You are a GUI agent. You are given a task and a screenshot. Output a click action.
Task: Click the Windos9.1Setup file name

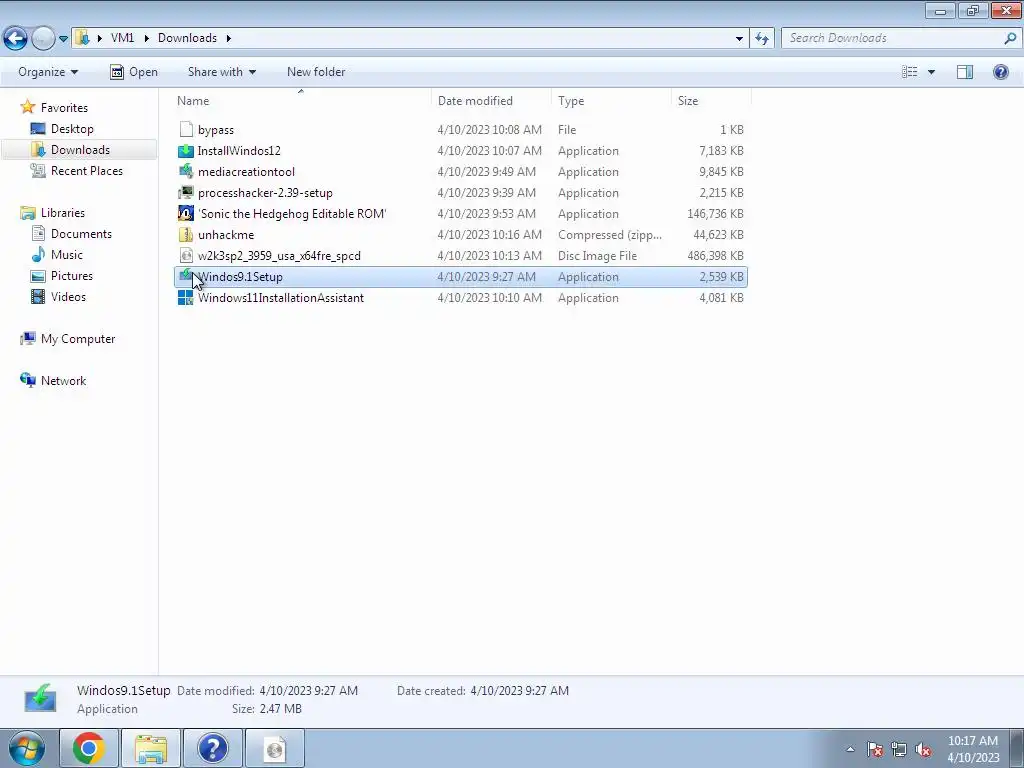[240, 277]
